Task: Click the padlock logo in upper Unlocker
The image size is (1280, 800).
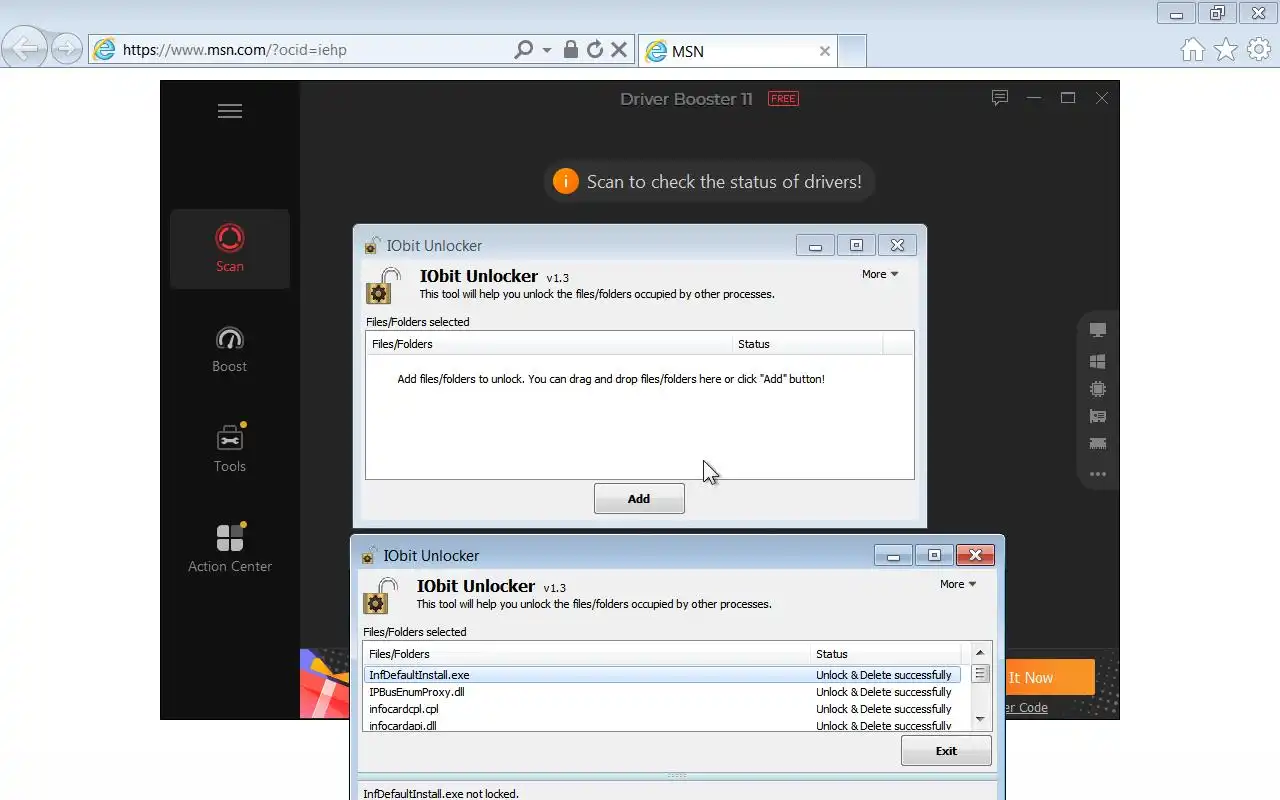Action: [x=383, y=285]
